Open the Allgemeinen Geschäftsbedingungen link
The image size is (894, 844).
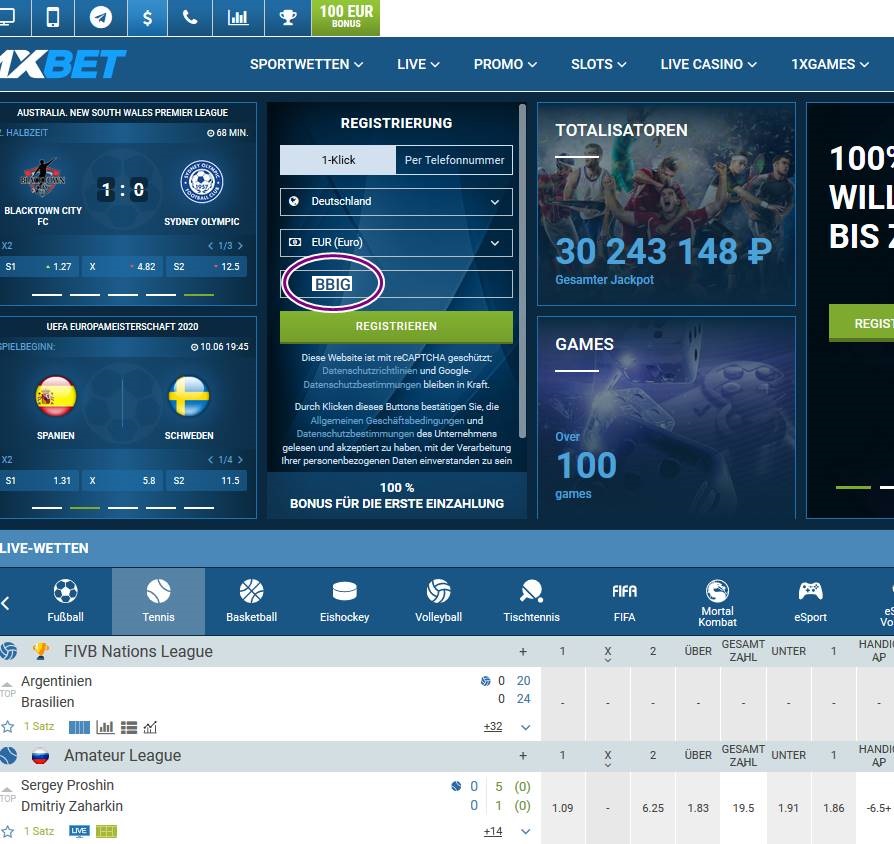[387, 421]
